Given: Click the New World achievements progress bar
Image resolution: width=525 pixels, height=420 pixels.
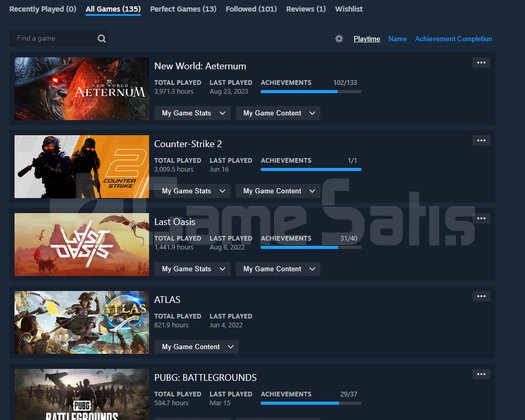Looking at the screenshot, I should coord(311,91).
